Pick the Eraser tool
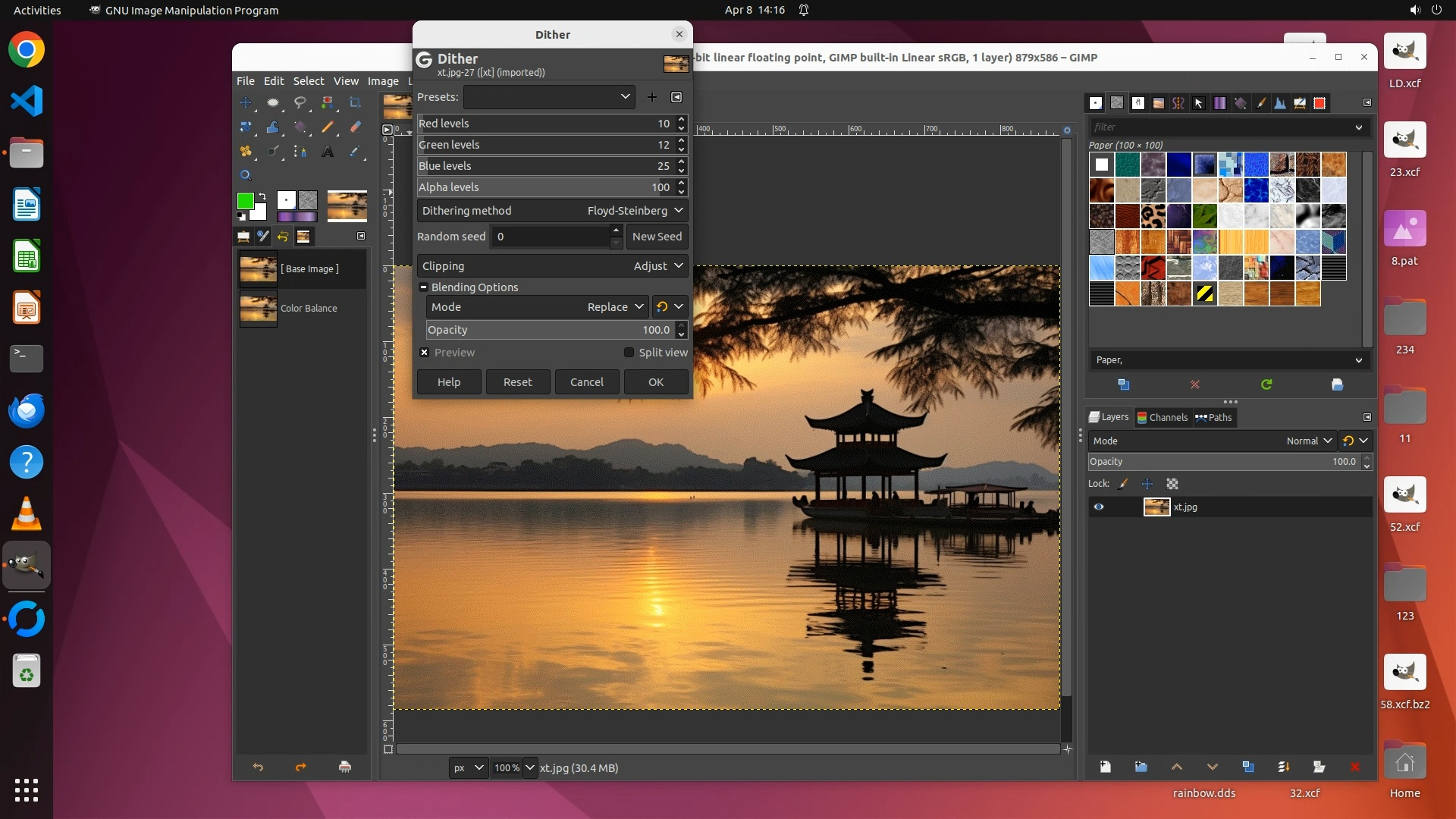 tap(355, 127)
